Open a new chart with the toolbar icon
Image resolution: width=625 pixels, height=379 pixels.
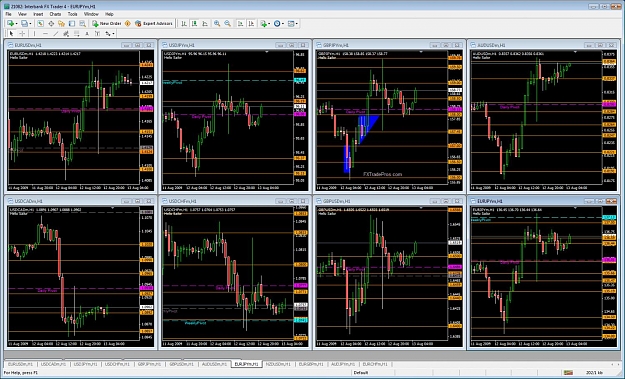click(x=10, y=24)
